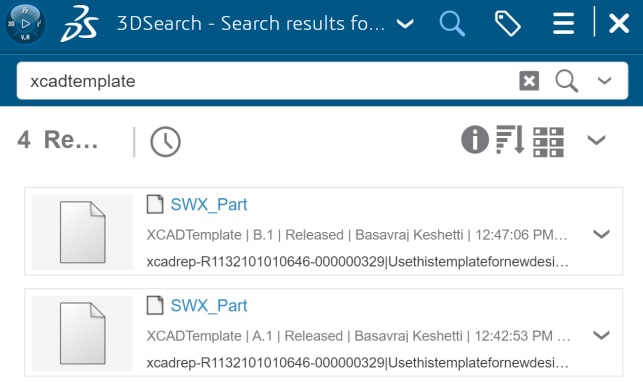This screenshot has width=643, height=383.
Task: Click the Dassault Systèmes 3DS logo
Action: tap(80, 24)
